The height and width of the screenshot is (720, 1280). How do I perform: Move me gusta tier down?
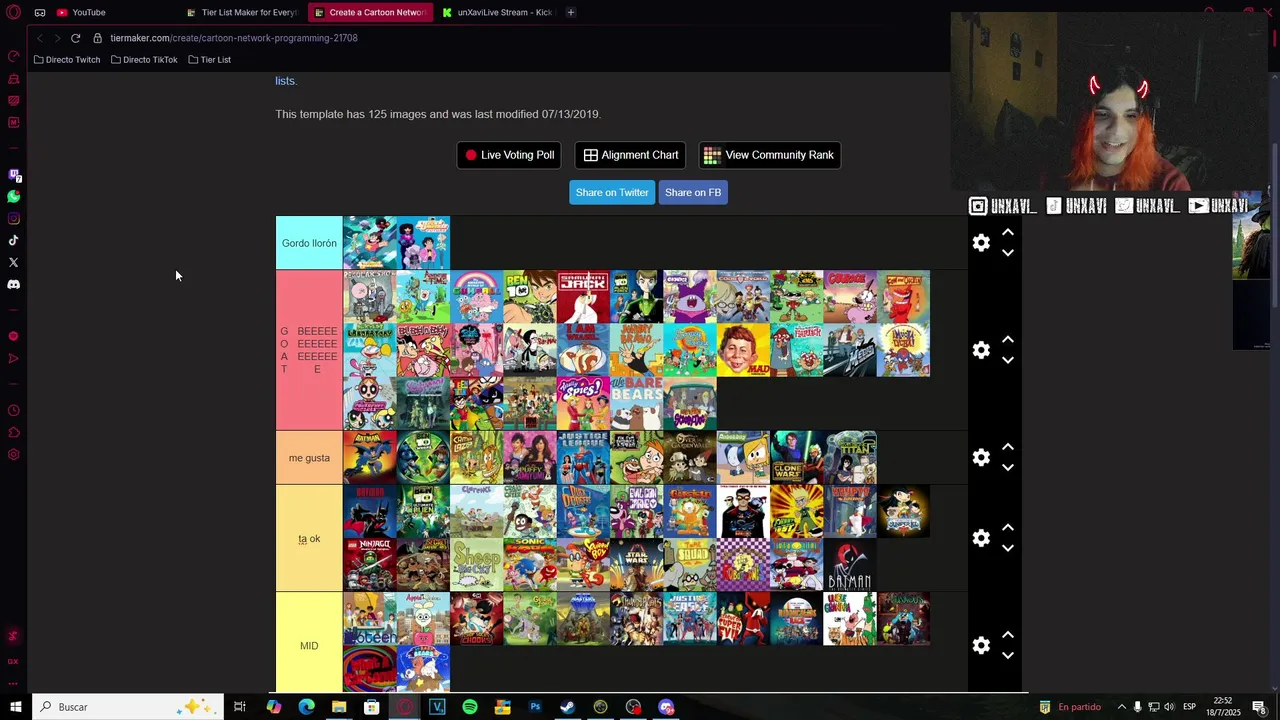(1008, 467)
